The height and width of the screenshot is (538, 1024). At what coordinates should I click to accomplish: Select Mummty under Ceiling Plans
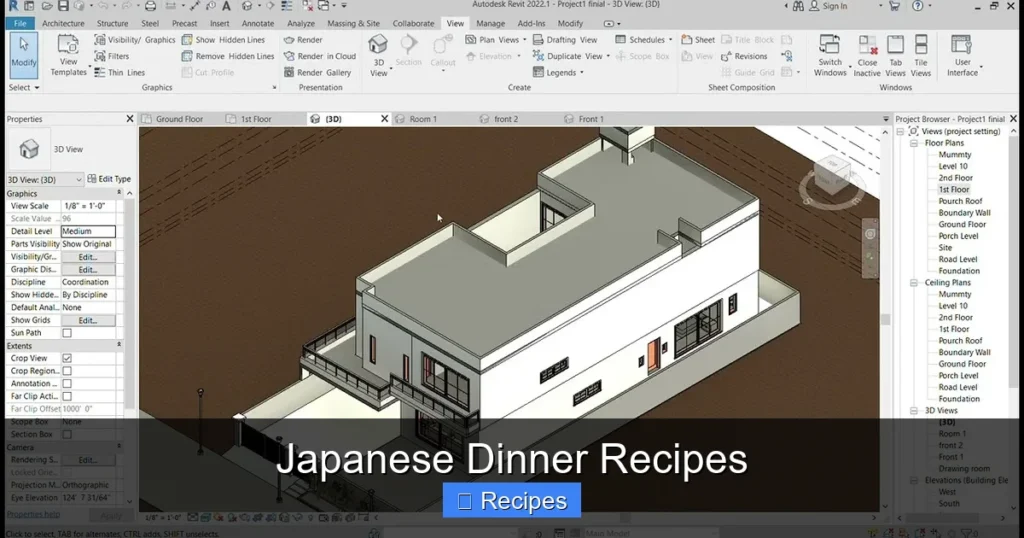pyautogui.click(x=955, y=294)
